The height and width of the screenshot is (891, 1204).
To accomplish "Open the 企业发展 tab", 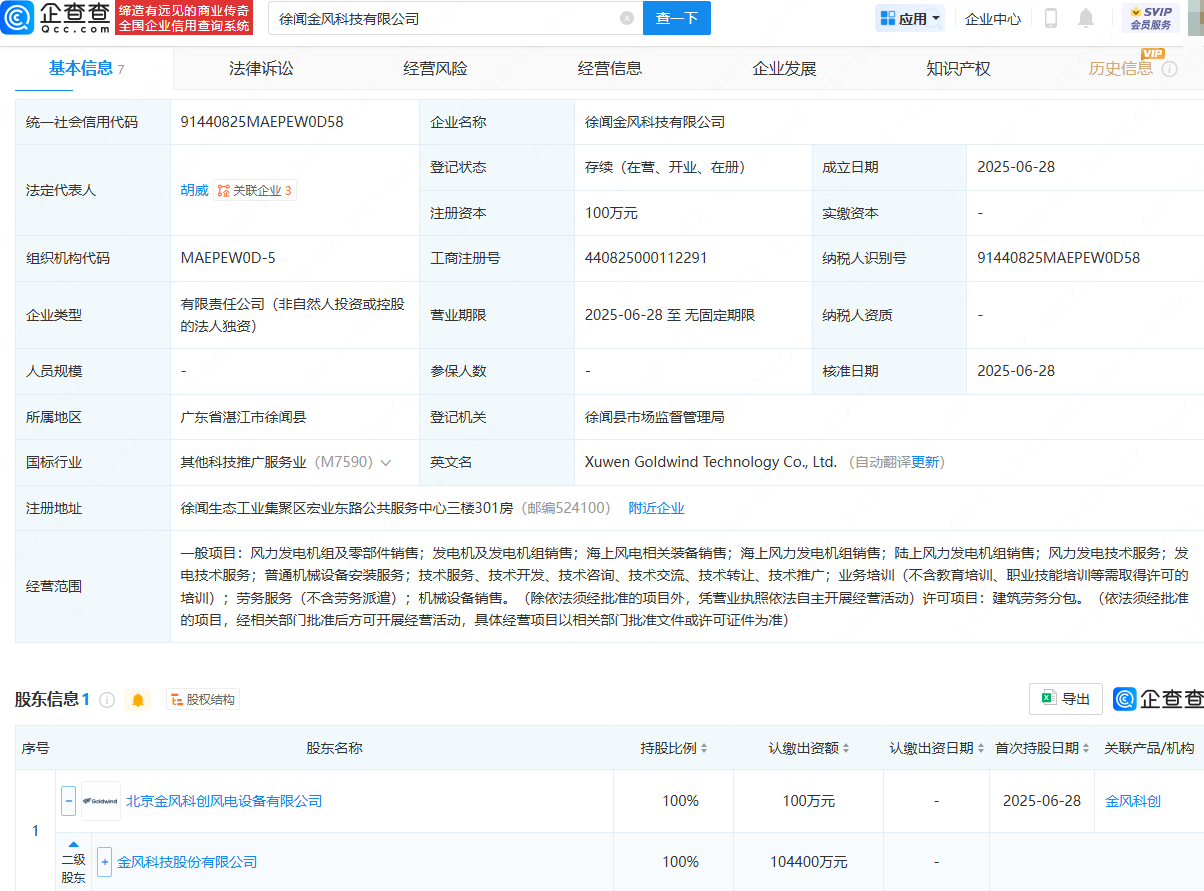I will point(785,68).
